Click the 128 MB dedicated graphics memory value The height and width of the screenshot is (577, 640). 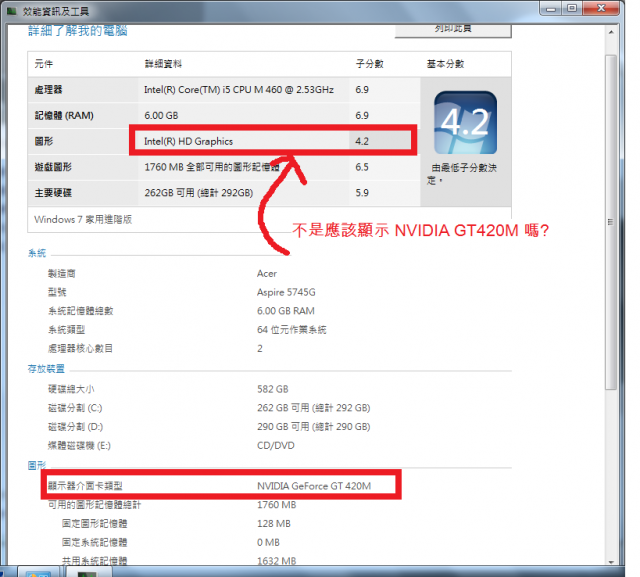click(x=273, y=524)
